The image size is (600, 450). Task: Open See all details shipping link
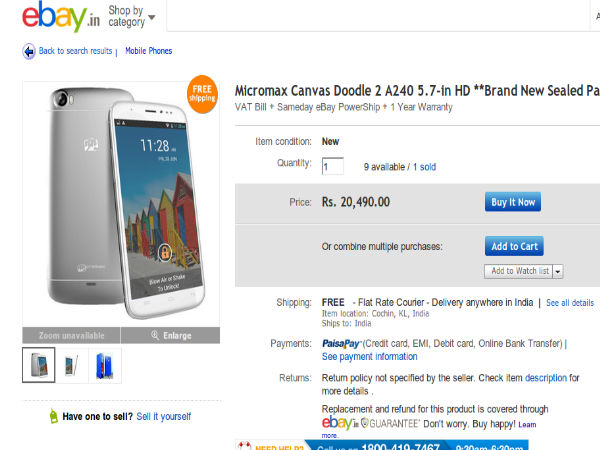tap(570, 302)
